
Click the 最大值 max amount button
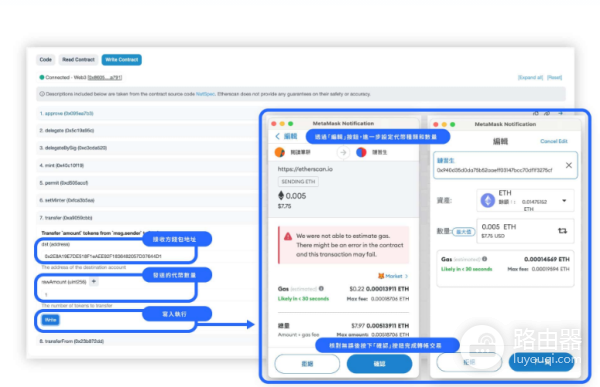pyautogui.click(x=464, y=232)
